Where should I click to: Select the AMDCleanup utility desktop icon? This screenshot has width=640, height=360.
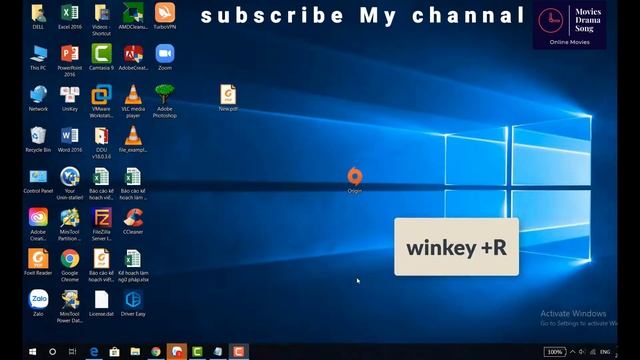[133, 17]
